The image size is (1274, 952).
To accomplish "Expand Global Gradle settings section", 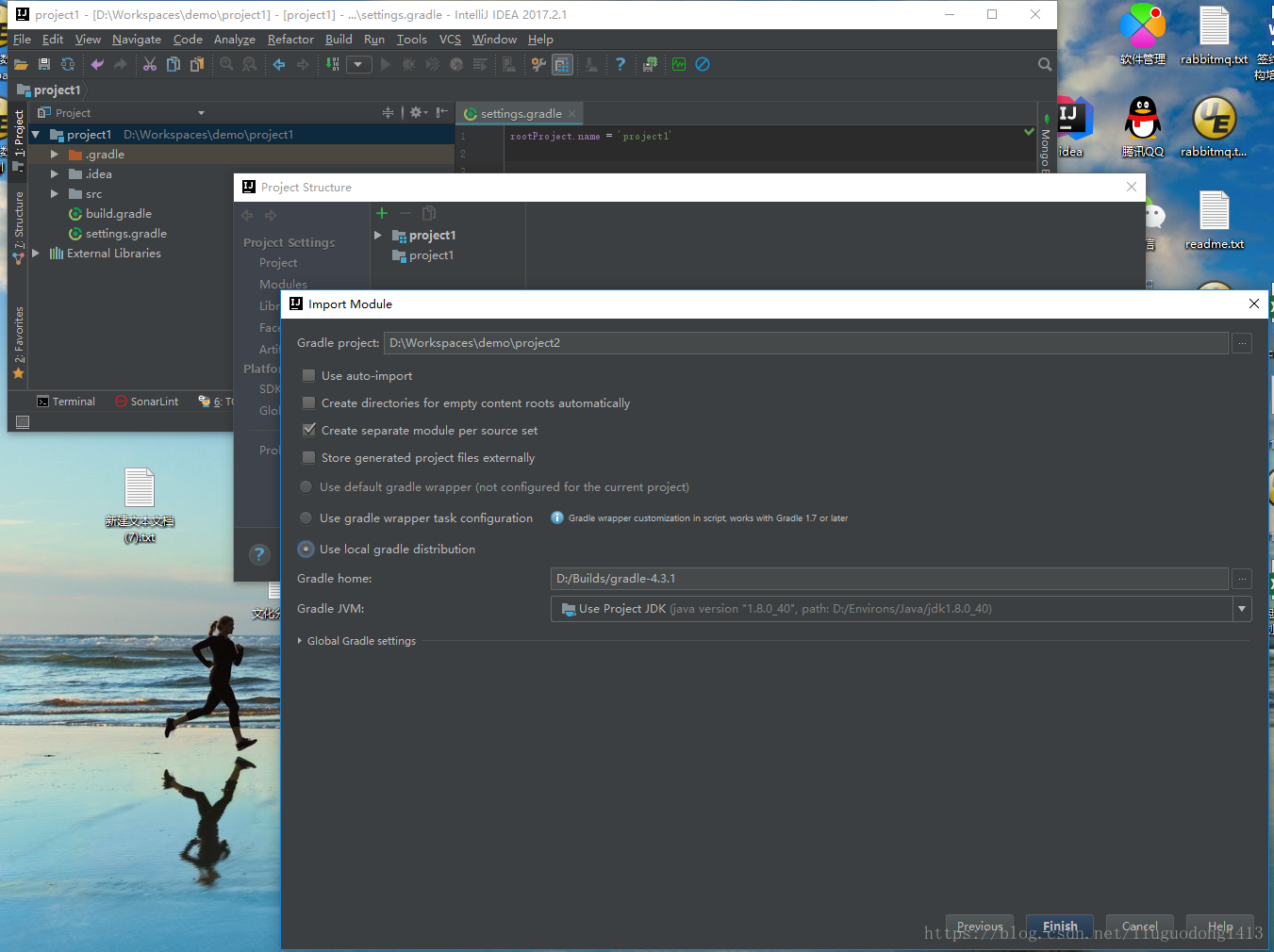I will 300,641.
